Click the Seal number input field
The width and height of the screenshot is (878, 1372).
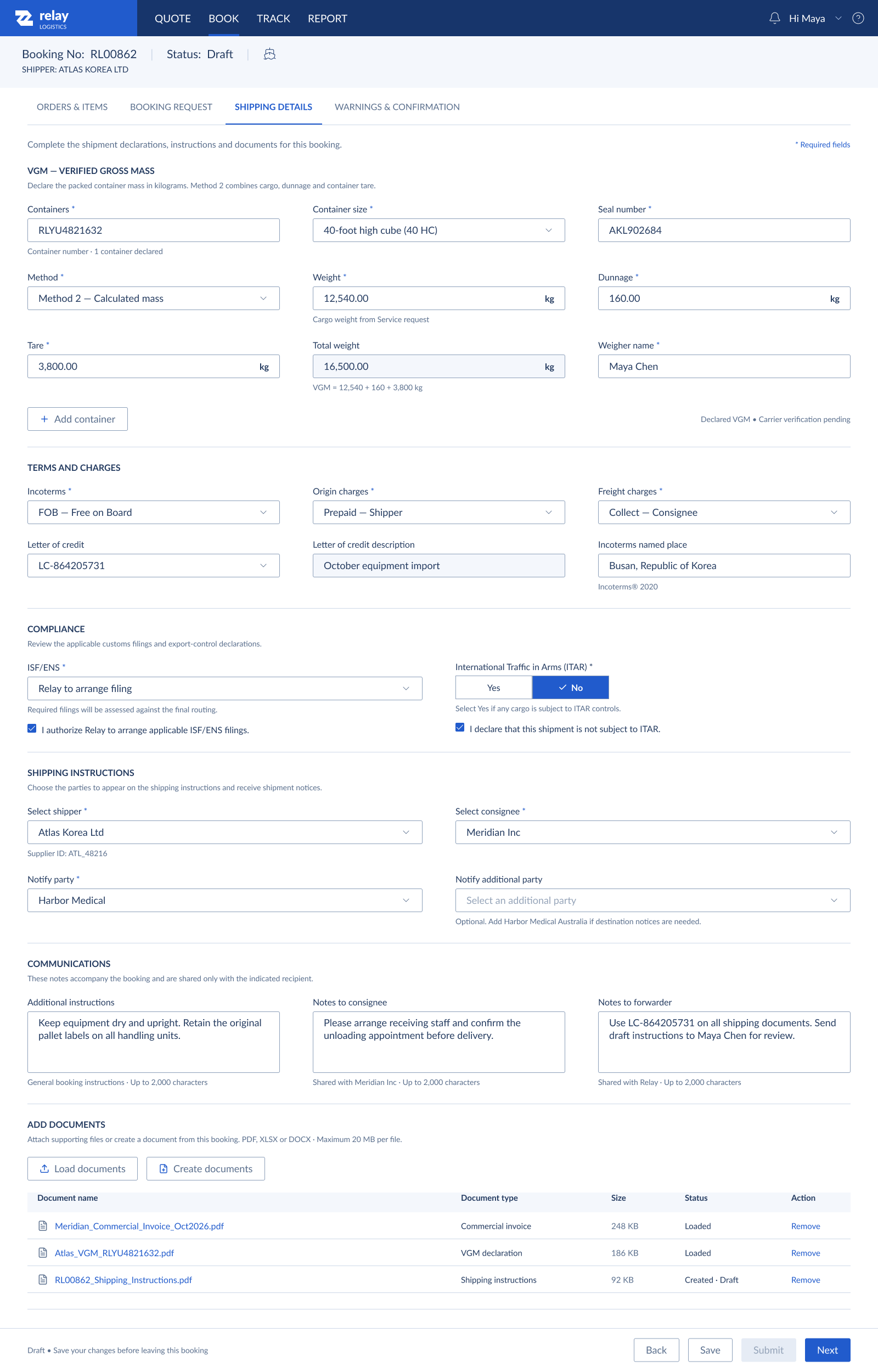[x=723, y=230]
